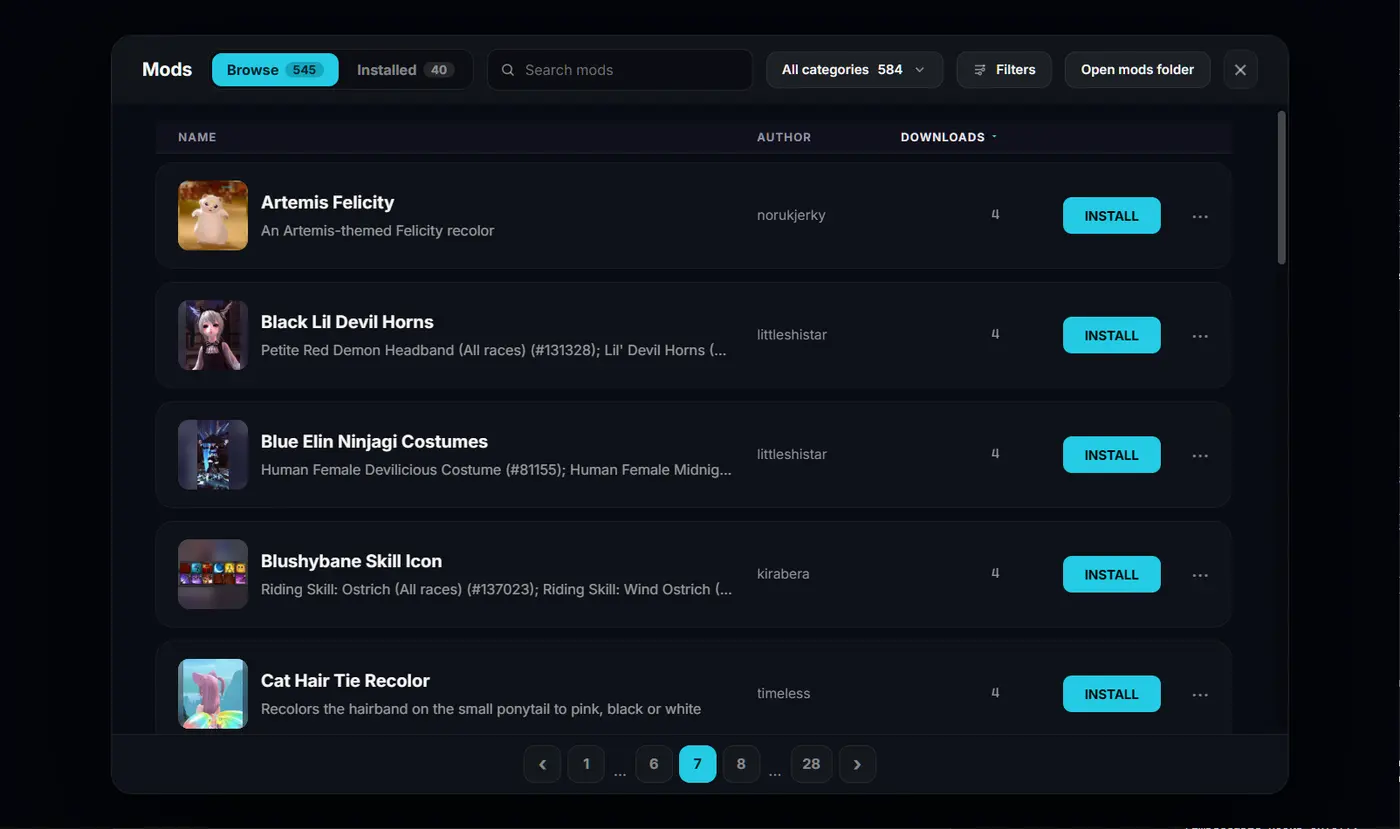This screenshot has height=829, width=1400.
Task: Click author kirabera
Action: 783,574
